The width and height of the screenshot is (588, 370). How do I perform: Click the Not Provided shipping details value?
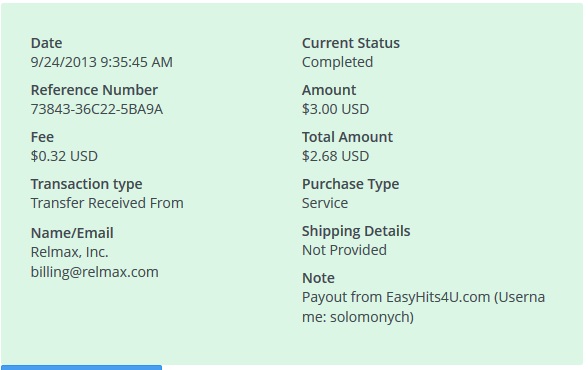(344, 250)
